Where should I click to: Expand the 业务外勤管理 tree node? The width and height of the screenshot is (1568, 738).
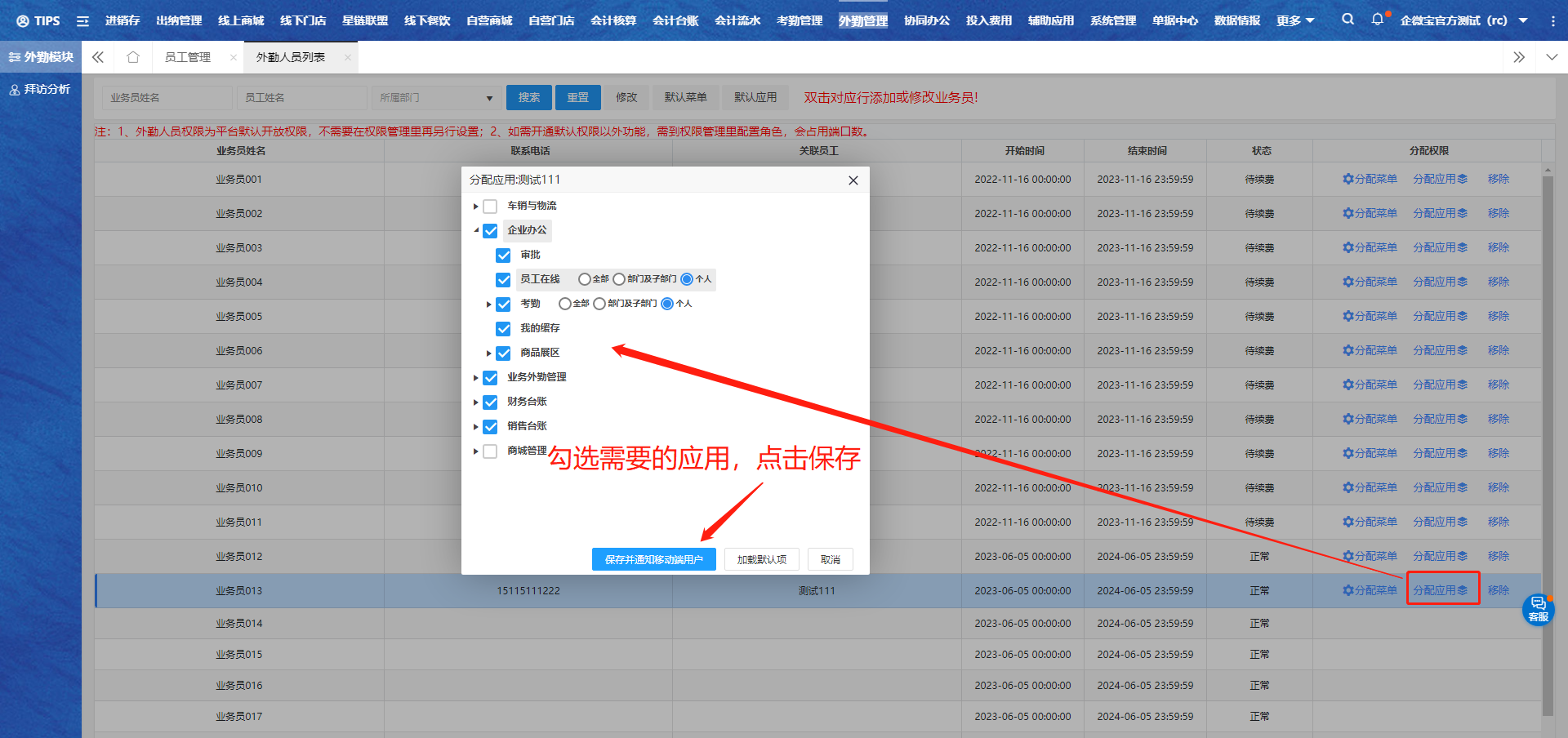476,378
